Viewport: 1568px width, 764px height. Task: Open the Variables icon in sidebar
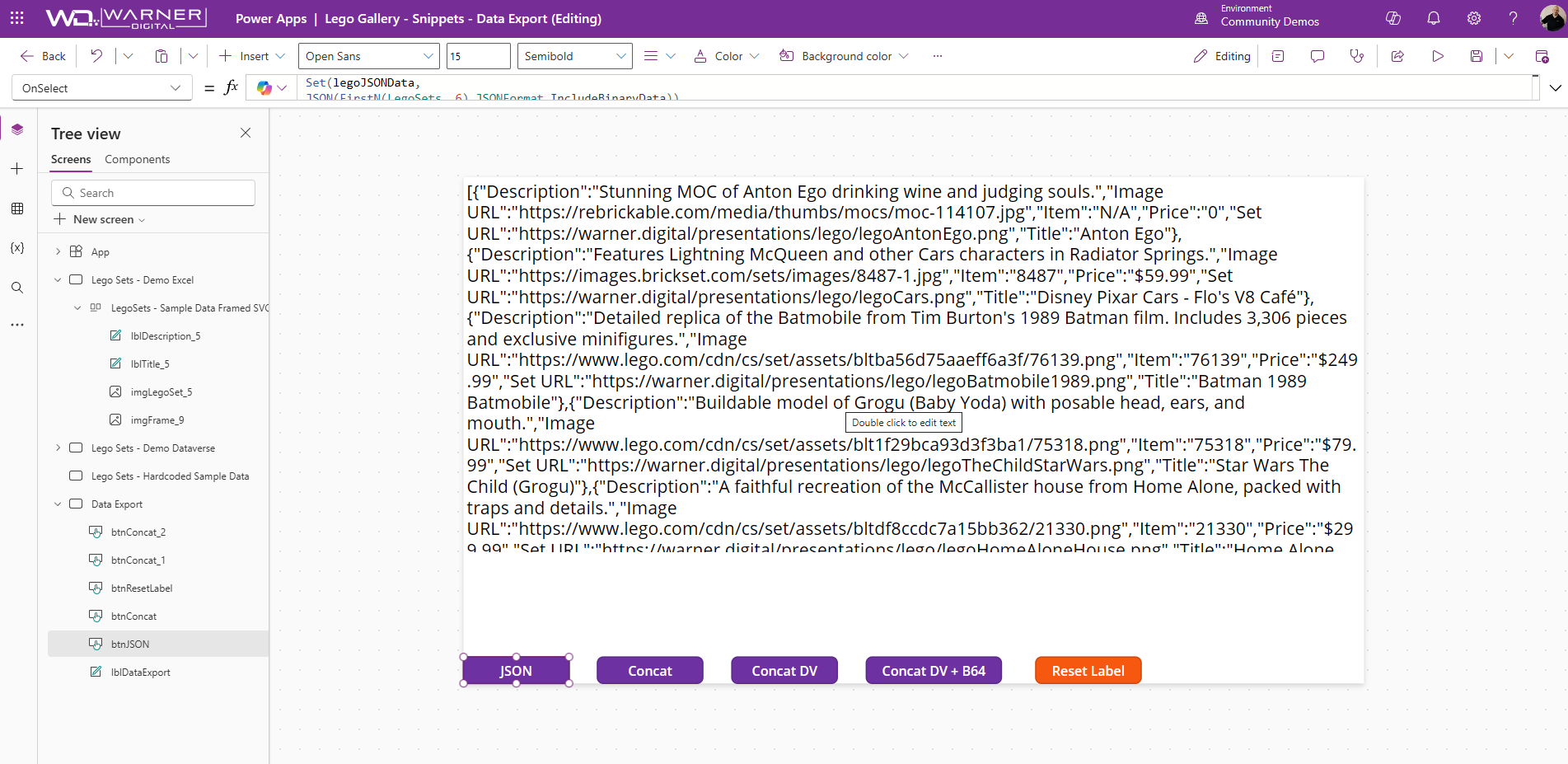tap(17, 248)
